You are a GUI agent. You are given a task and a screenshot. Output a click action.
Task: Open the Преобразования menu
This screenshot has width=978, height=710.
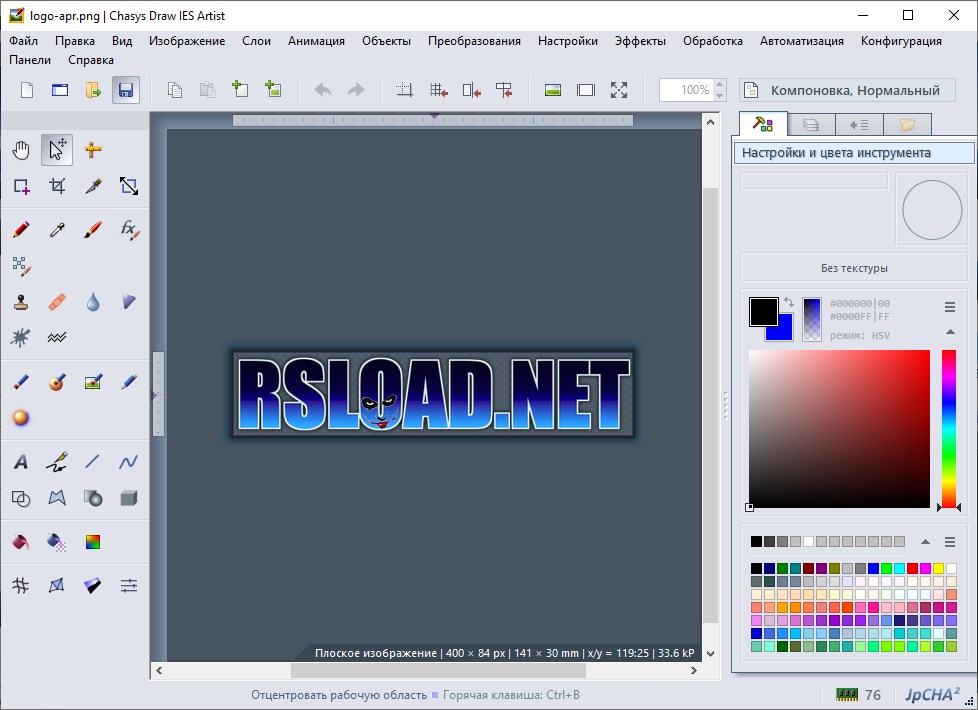pyautogui.click(x=474, y=41)
